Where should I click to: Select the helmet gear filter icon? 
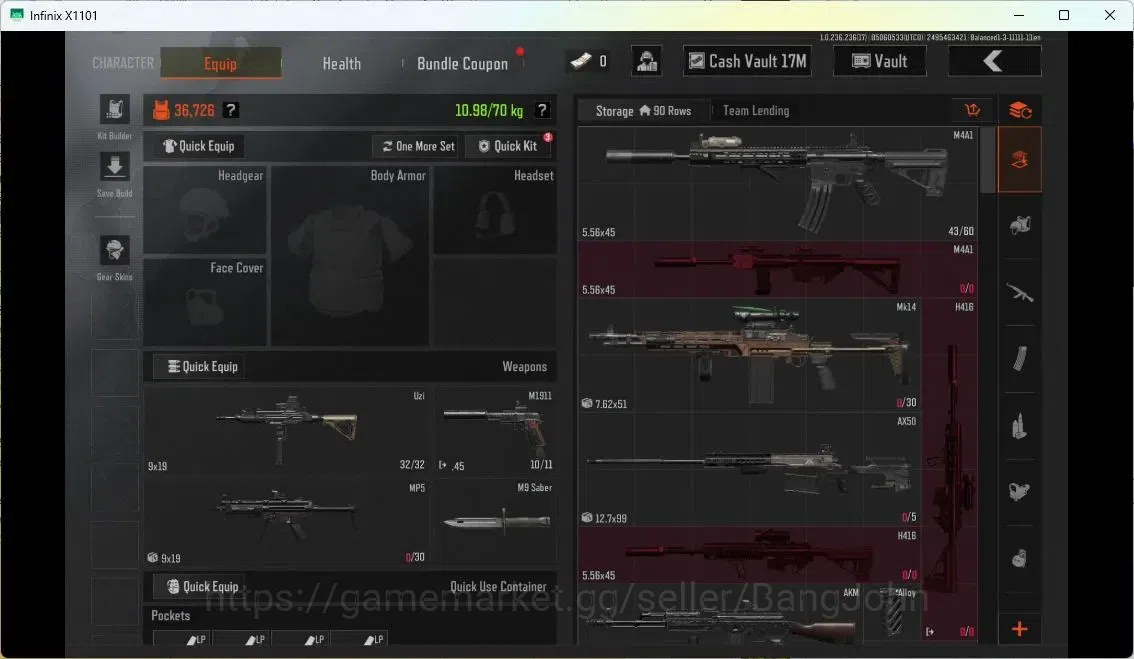(1020, 226)
